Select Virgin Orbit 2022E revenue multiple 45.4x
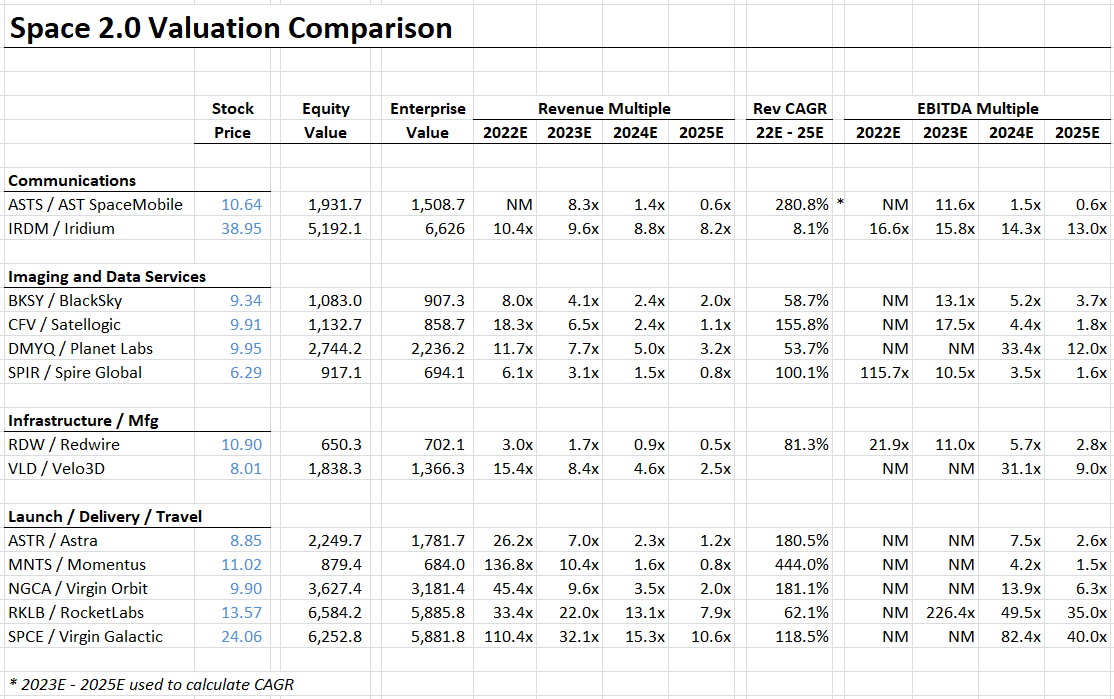This screenshot has height=699, width=1114. (513, 589)
